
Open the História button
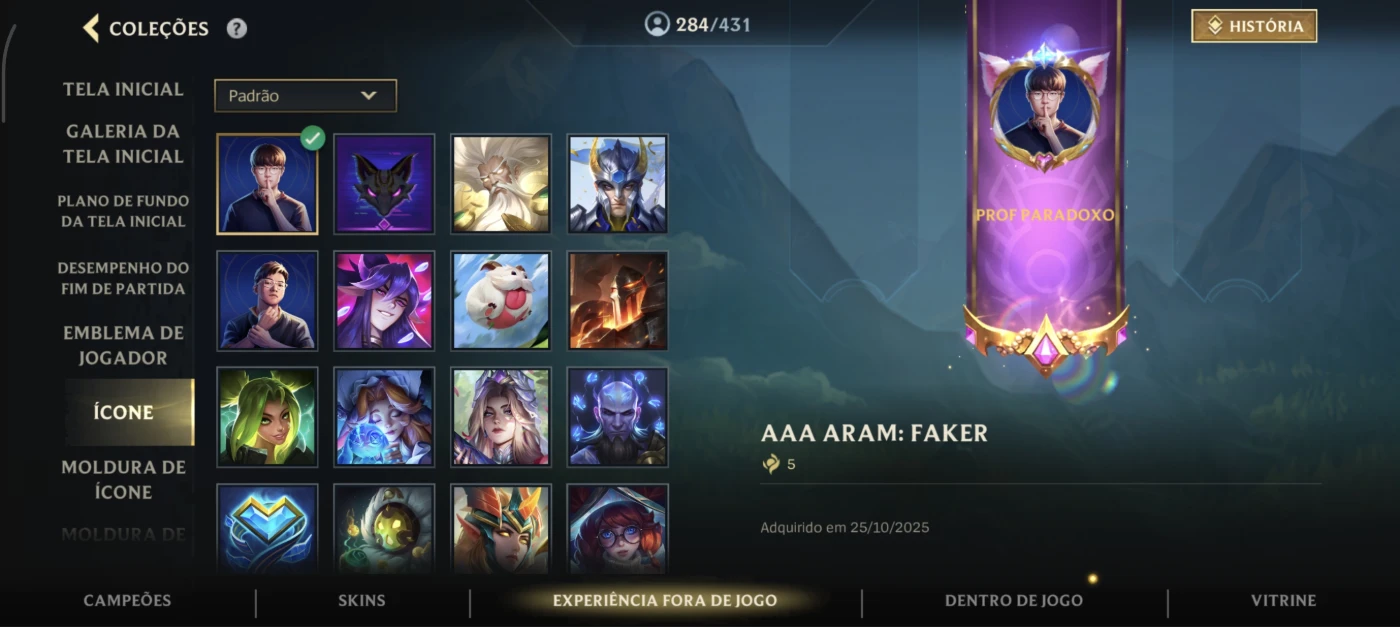coord(1254,26)
